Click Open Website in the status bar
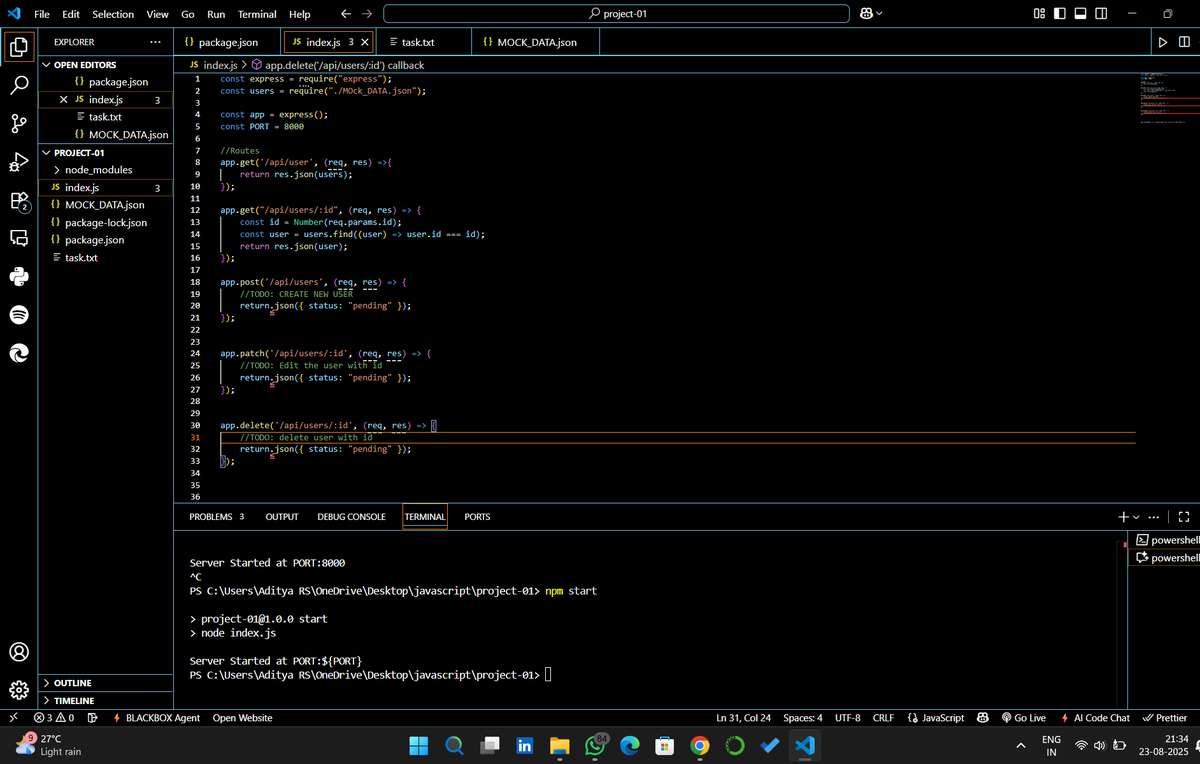 (242, 718)
